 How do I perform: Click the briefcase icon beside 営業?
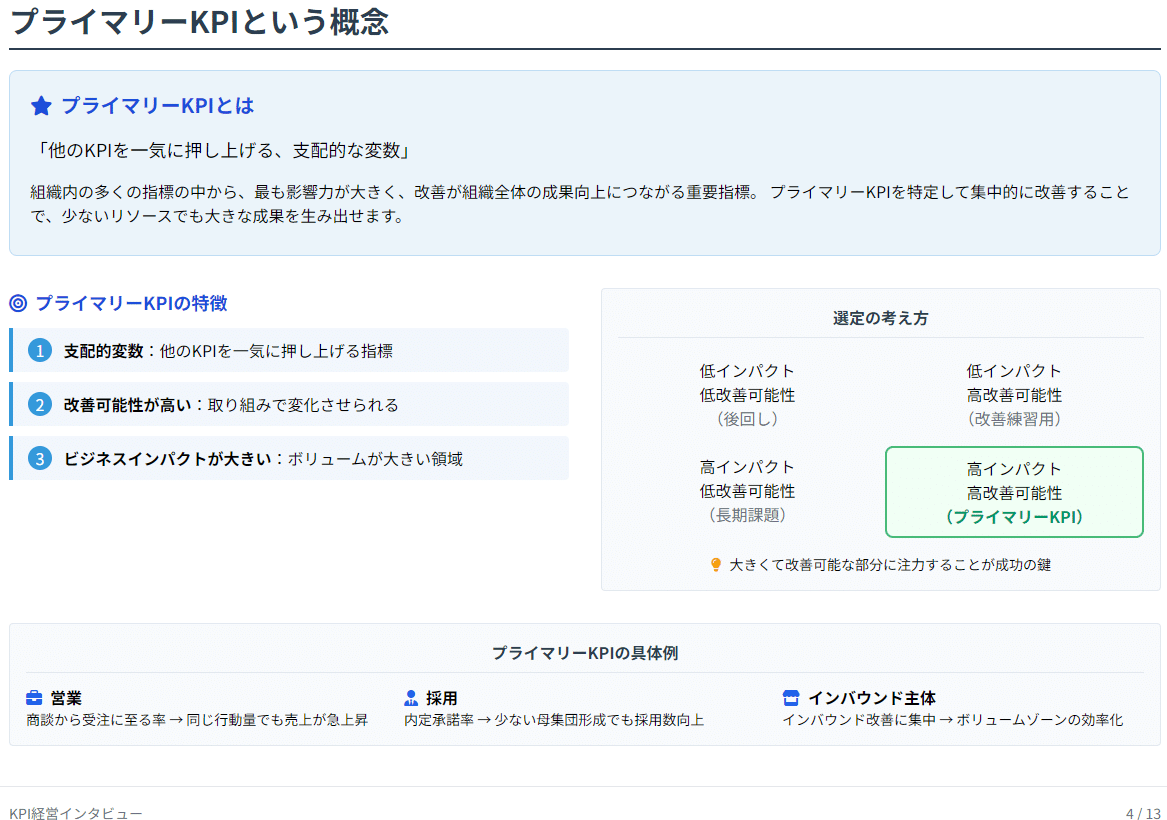tap(34, 698)
